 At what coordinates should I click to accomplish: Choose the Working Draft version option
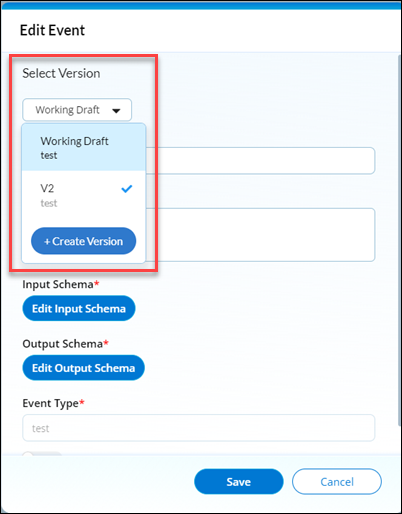(84, 148)
